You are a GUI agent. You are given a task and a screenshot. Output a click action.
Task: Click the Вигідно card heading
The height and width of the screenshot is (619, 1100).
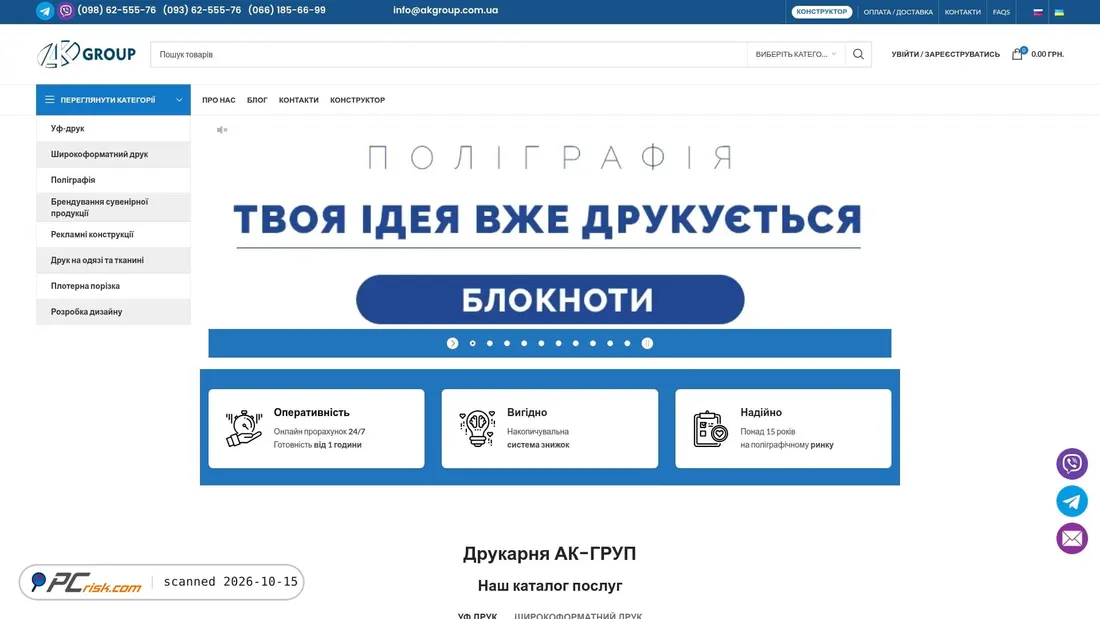click(x=527, y=413)
